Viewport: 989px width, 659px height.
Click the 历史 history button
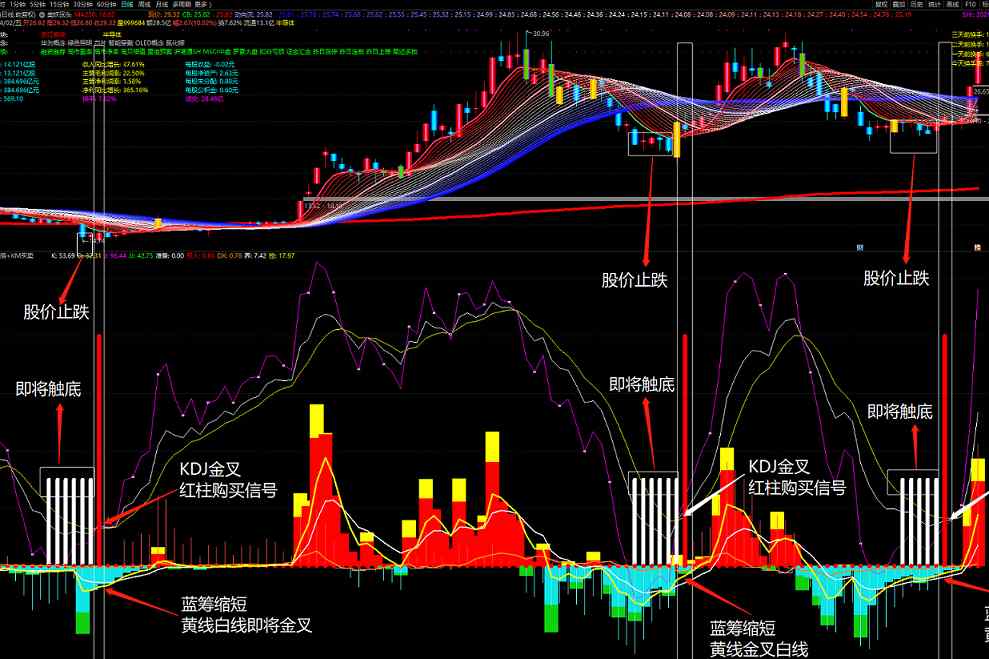pos(916,4)
